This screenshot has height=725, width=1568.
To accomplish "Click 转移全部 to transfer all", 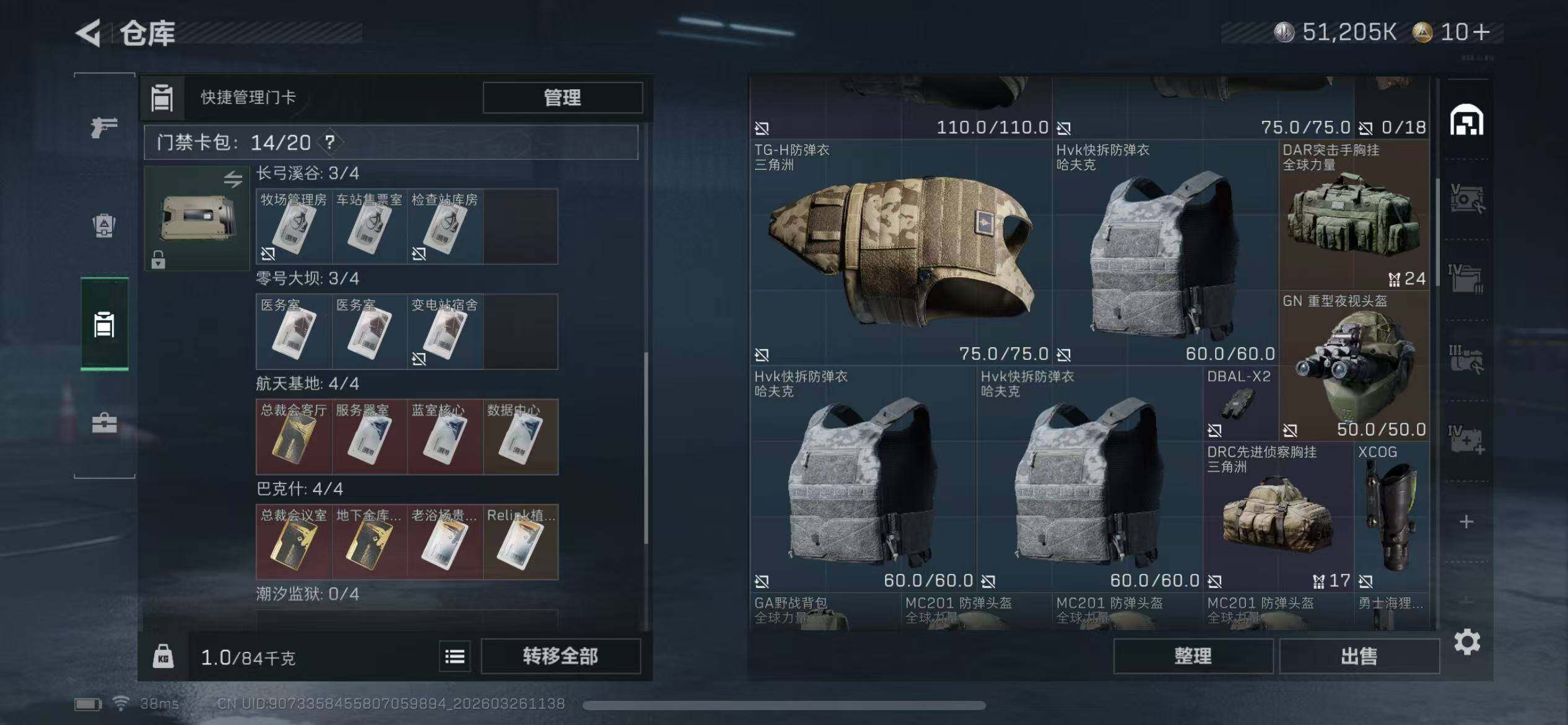I will (560, 656).
